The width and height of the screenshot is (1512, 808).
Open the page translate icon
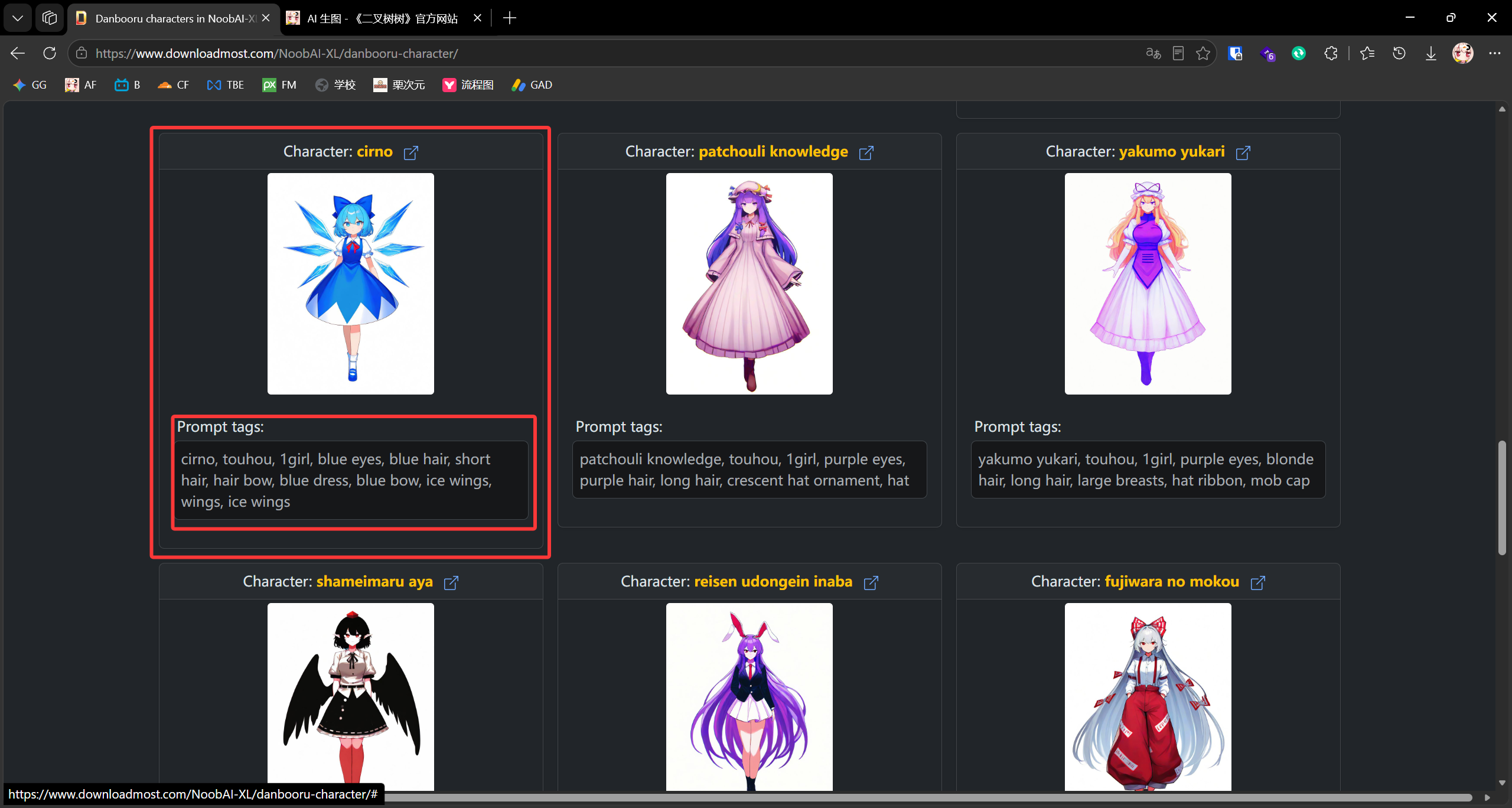pyautogui.click(x=1153, y=53)
